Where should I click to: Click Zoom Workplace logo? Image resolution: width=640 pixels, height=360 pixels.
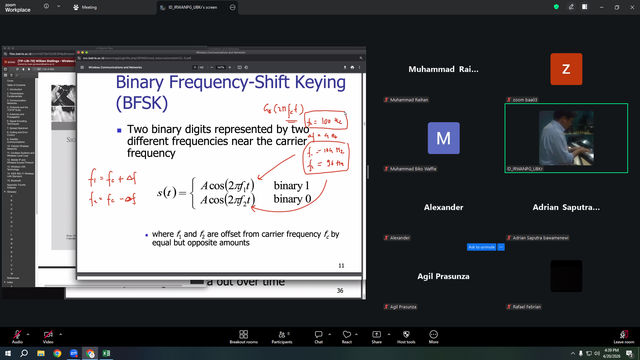(18, 8)
